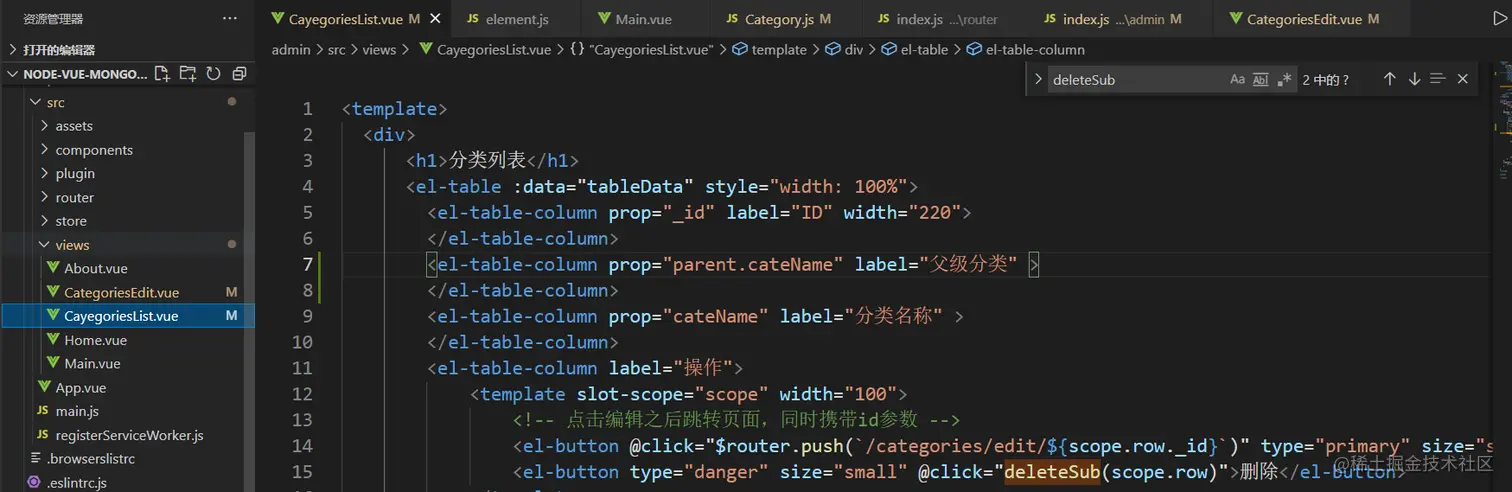Close the find widget
The width and height of the screenshot is (1512, 492).
[1462, 79]
